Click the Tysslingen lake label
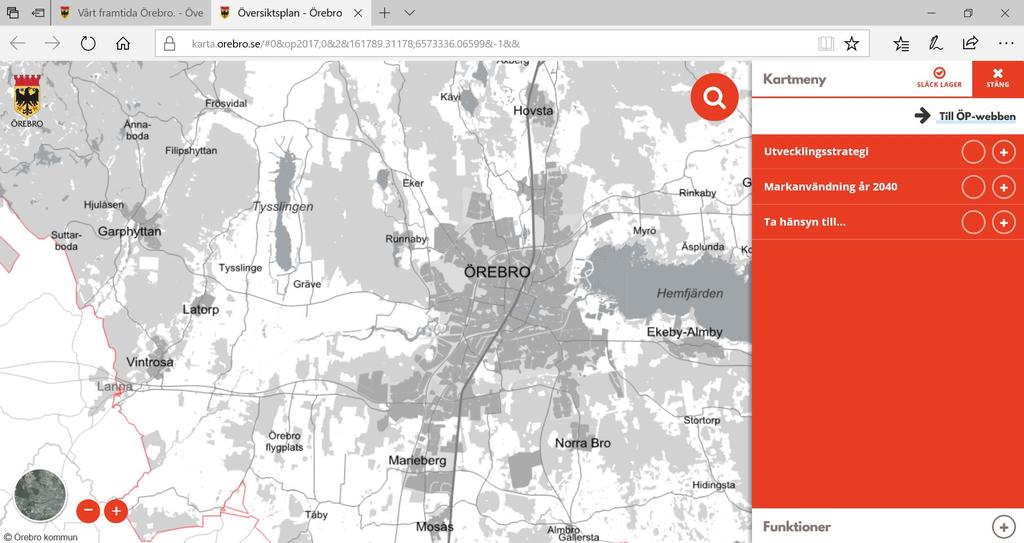This screenshot has height=543, width=1024. tap(283, 206)
